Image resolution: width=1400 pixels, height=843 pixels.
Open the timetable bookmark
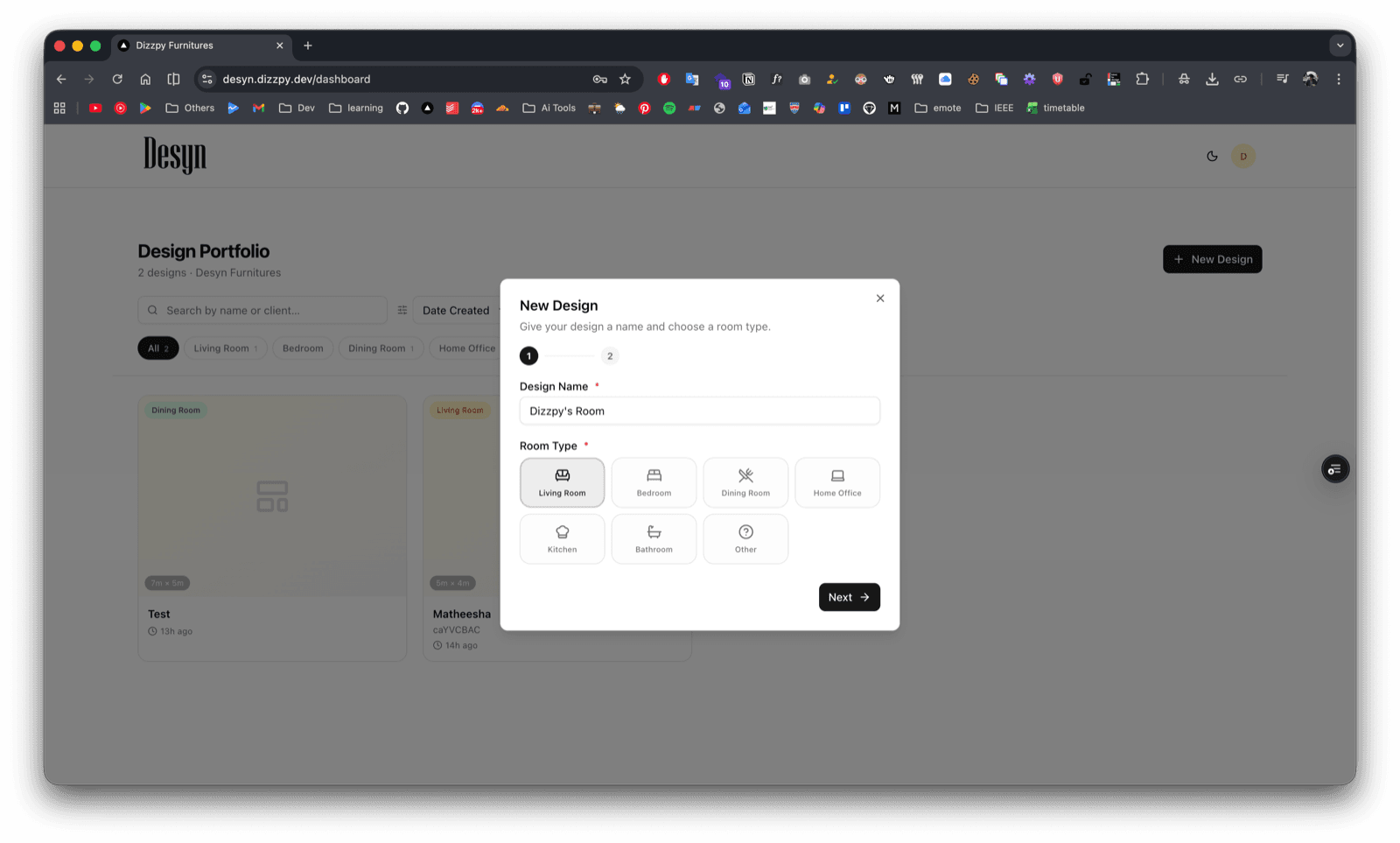[1055, 108]
